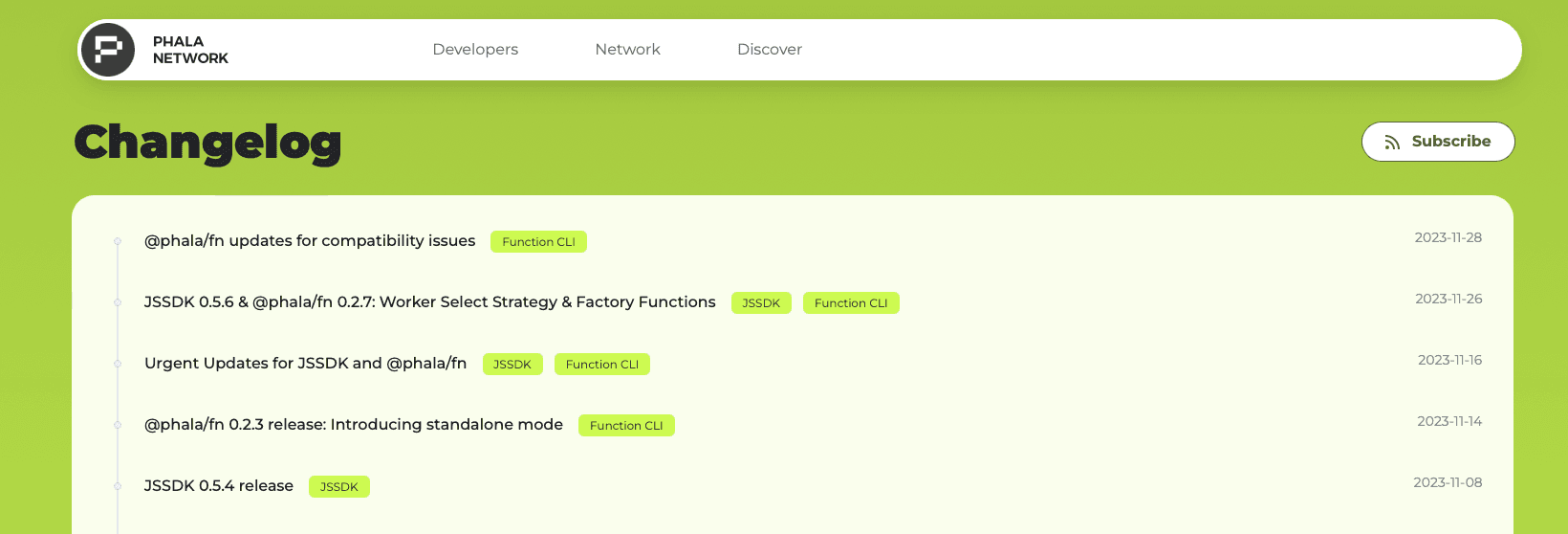Click the Phala Network logo icon
This screenshot has height=534, width=1568.
coord(108,50)
